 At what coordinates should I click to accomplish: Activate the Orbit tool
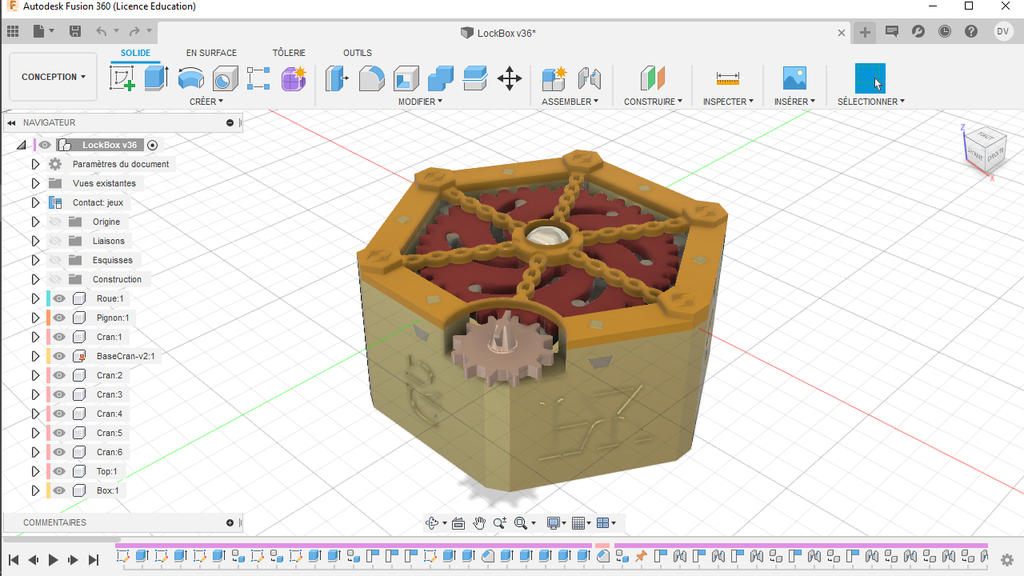pyautogui.click(x=434, y=522)
